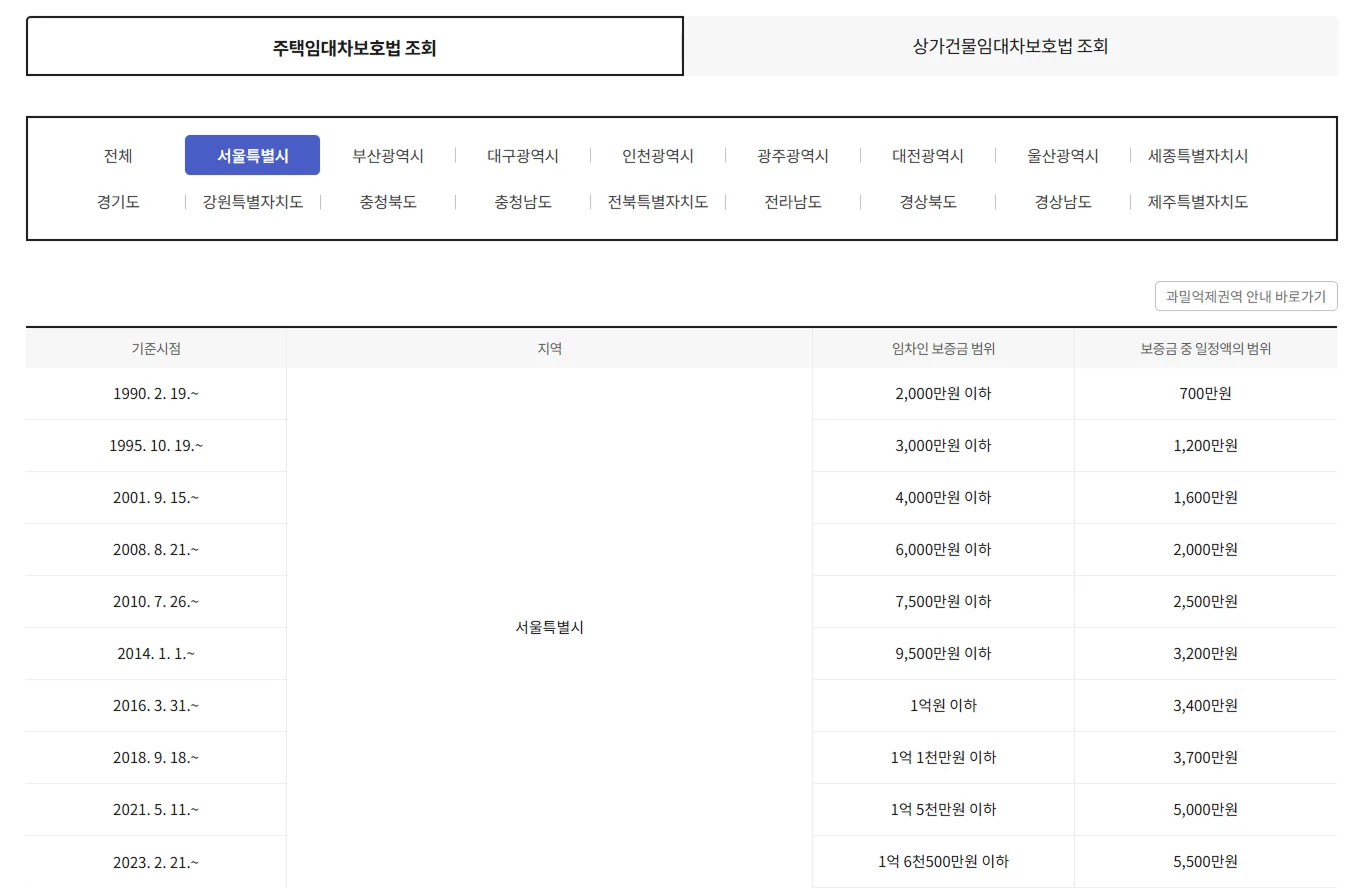This screenshot has height=894, width=1355.
Task: Open 과밀억제권역 안내 바로가기 link
Action: coord(1246,296)
